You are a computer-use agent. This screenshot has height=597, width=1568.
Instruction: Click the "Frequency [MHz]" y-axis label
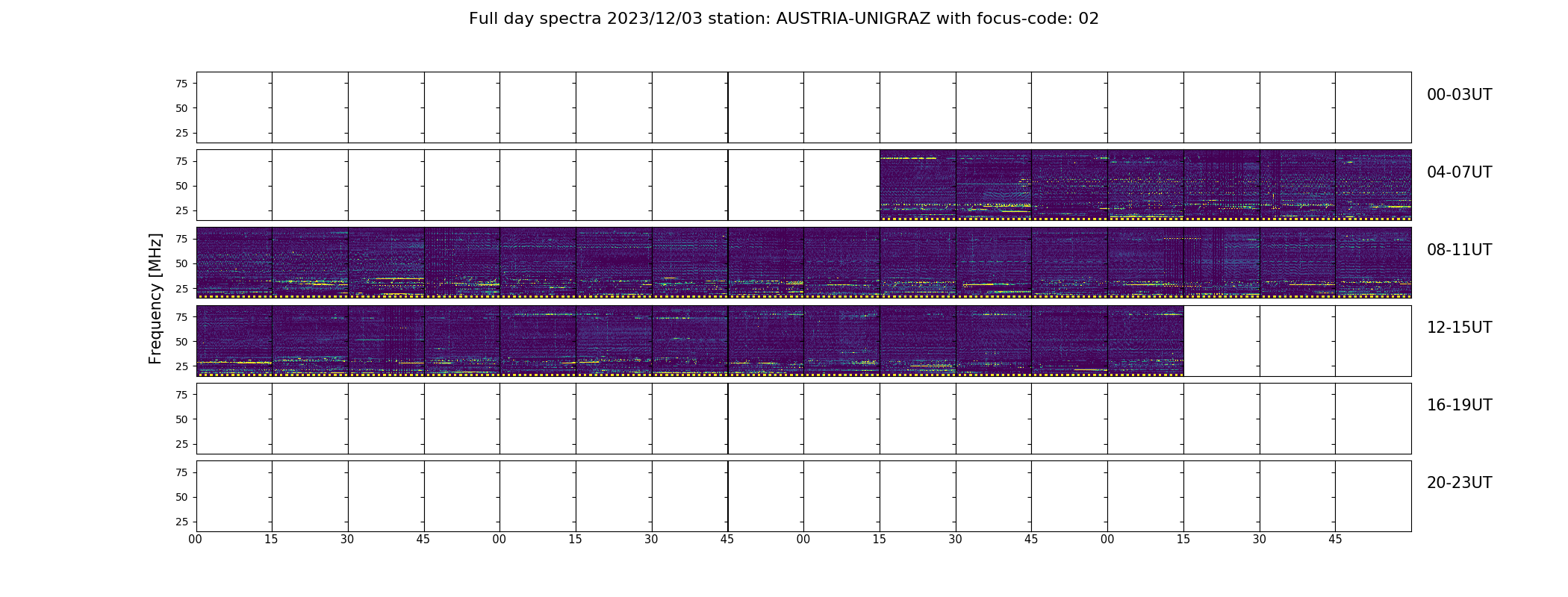click(x=155, y=298)
